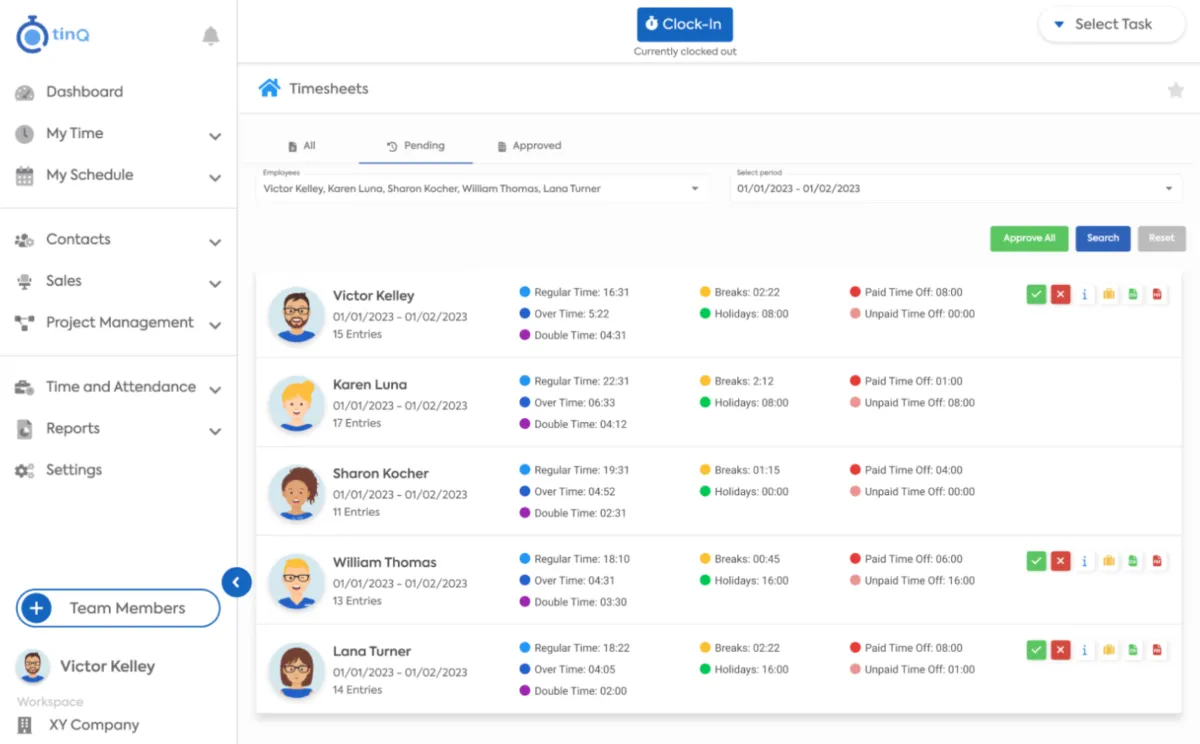Click the Search button
The image size is (1200, 744).
click(x=1103, y=238)
